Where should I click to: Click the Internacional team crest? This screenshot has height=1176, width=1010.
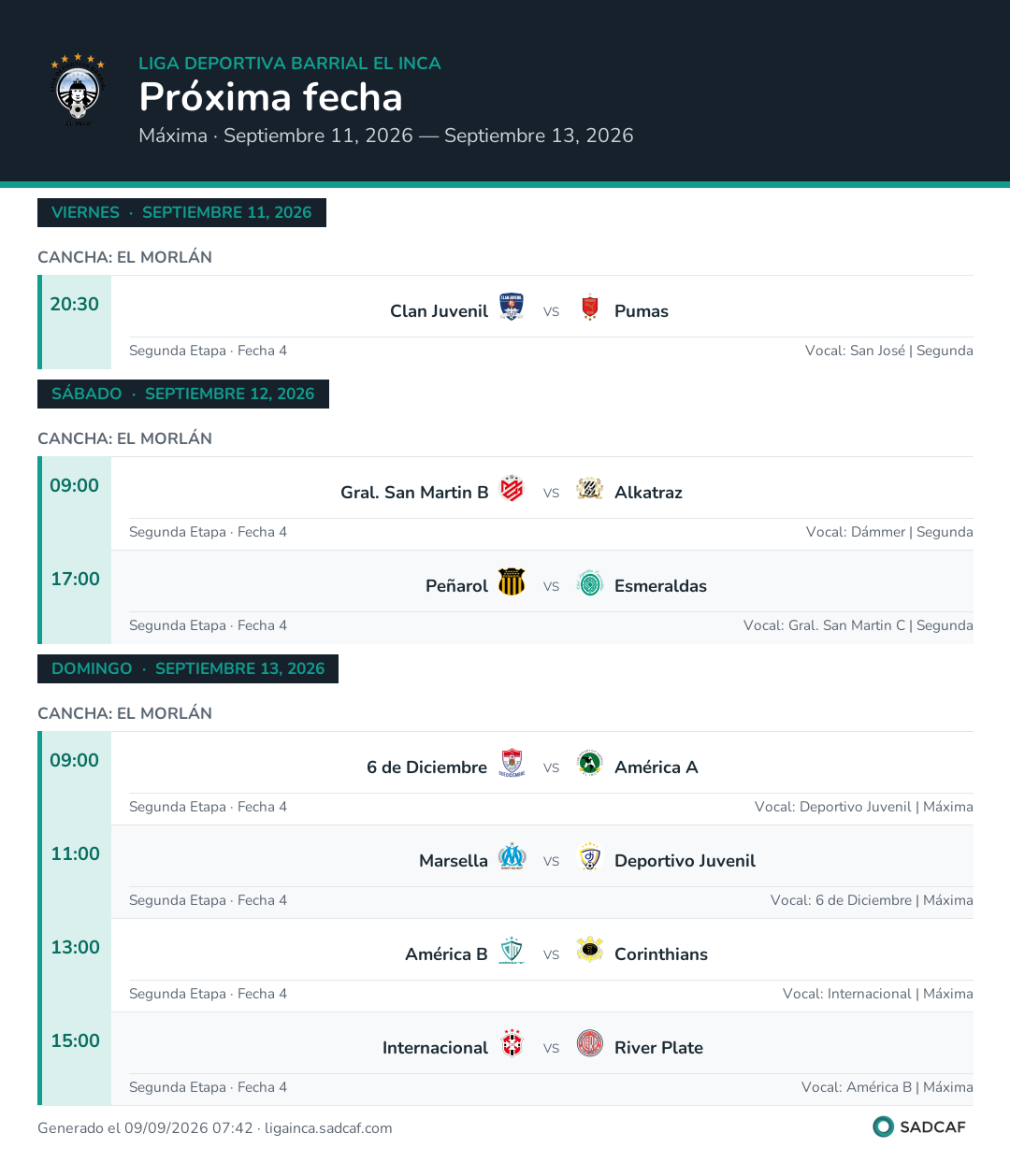click(512, 1043)
